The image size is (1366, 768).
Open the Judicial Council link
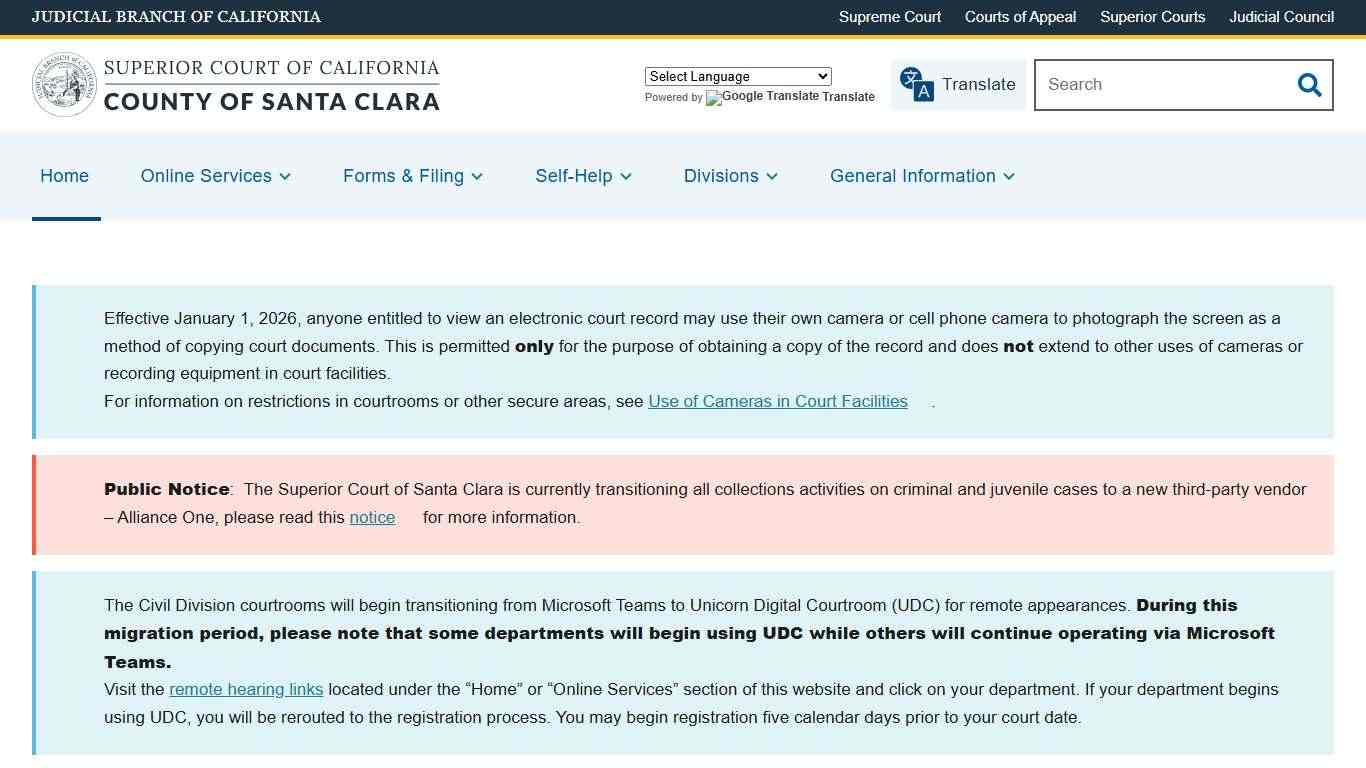(1281, 17)
